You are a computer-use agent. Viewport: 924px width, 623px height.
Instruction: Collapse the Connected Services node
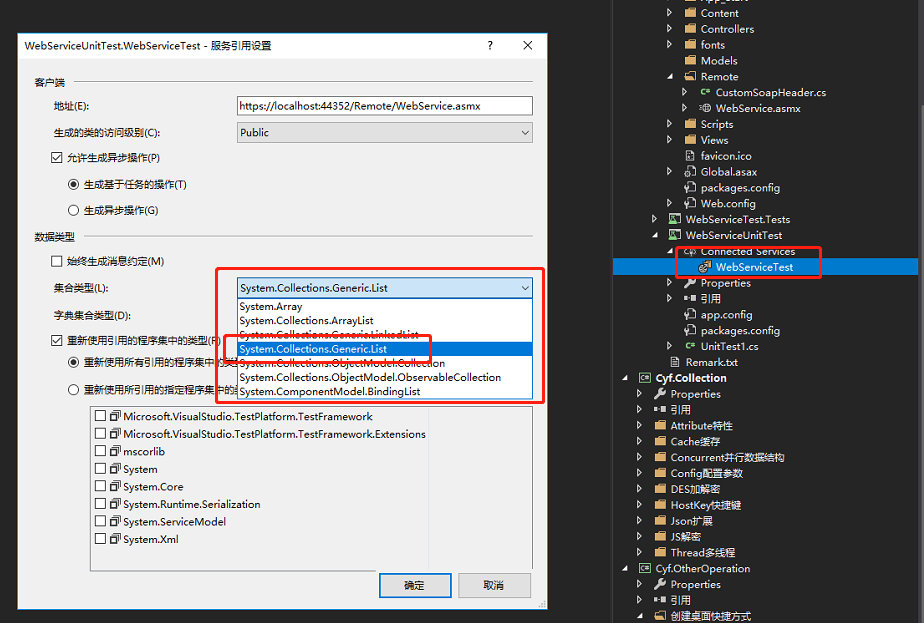tap(670, 251)
